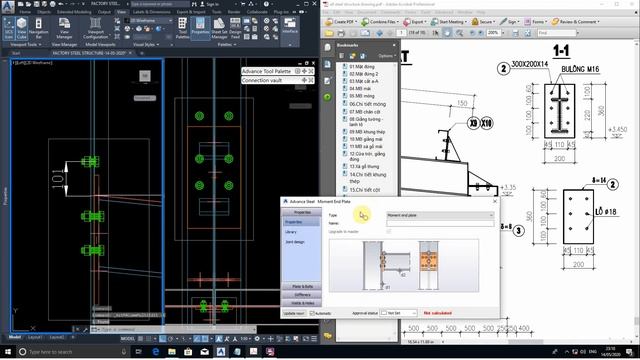Click the Stiffeners section button
Image resolution: width=640 pixels, height=360 pixels.
click(x=302, y=295)
